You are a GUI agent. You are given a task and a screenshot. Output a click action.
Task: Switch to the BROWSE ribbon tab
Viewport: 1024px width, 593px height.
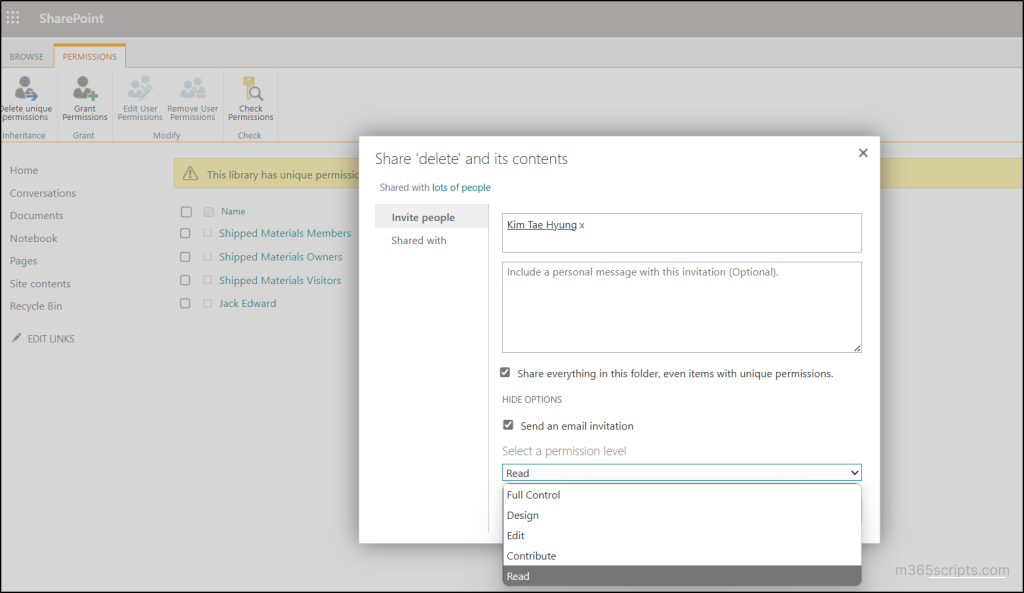tap(26, 56)
